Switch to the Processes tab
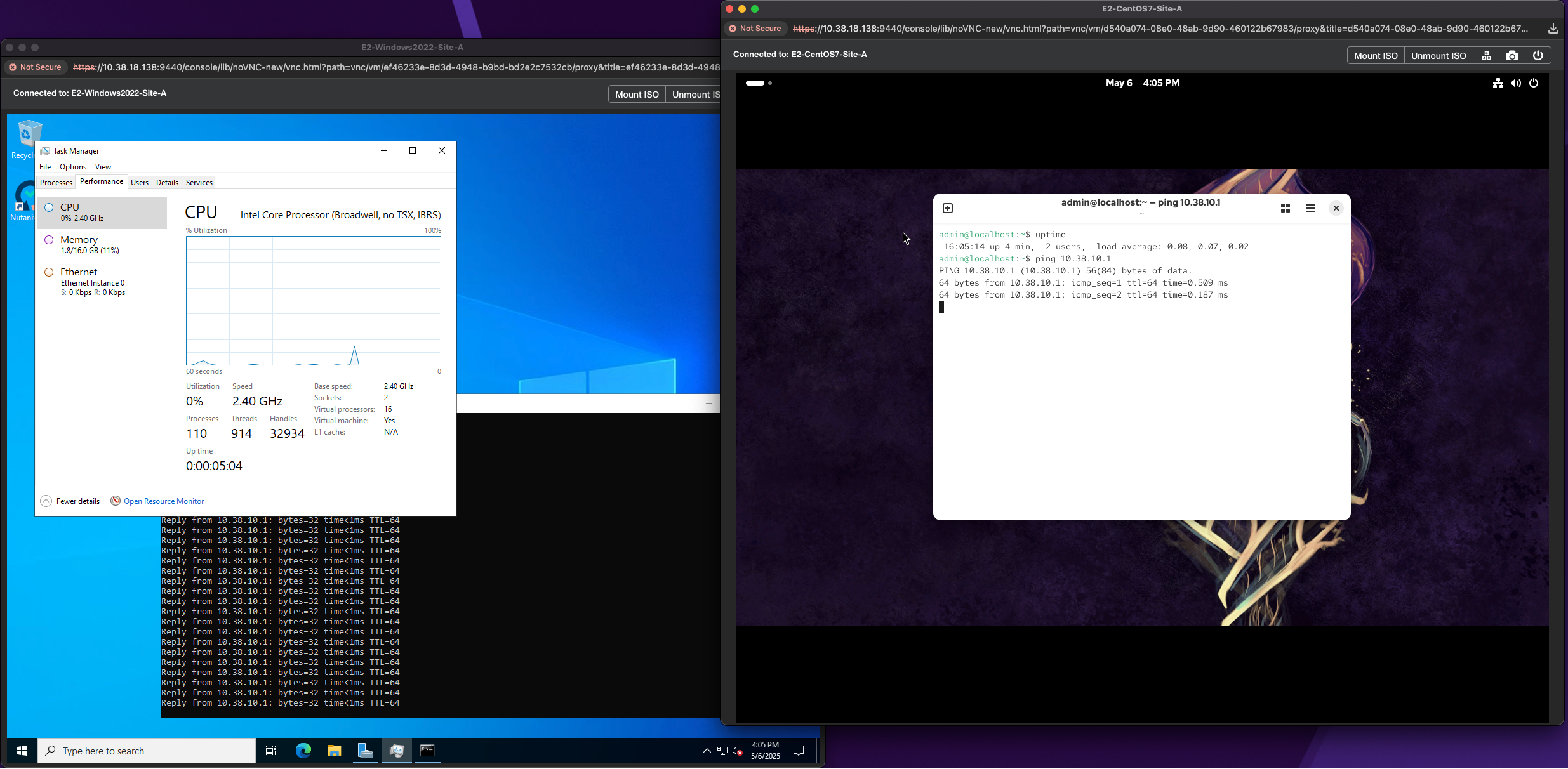 click(56, 183)
